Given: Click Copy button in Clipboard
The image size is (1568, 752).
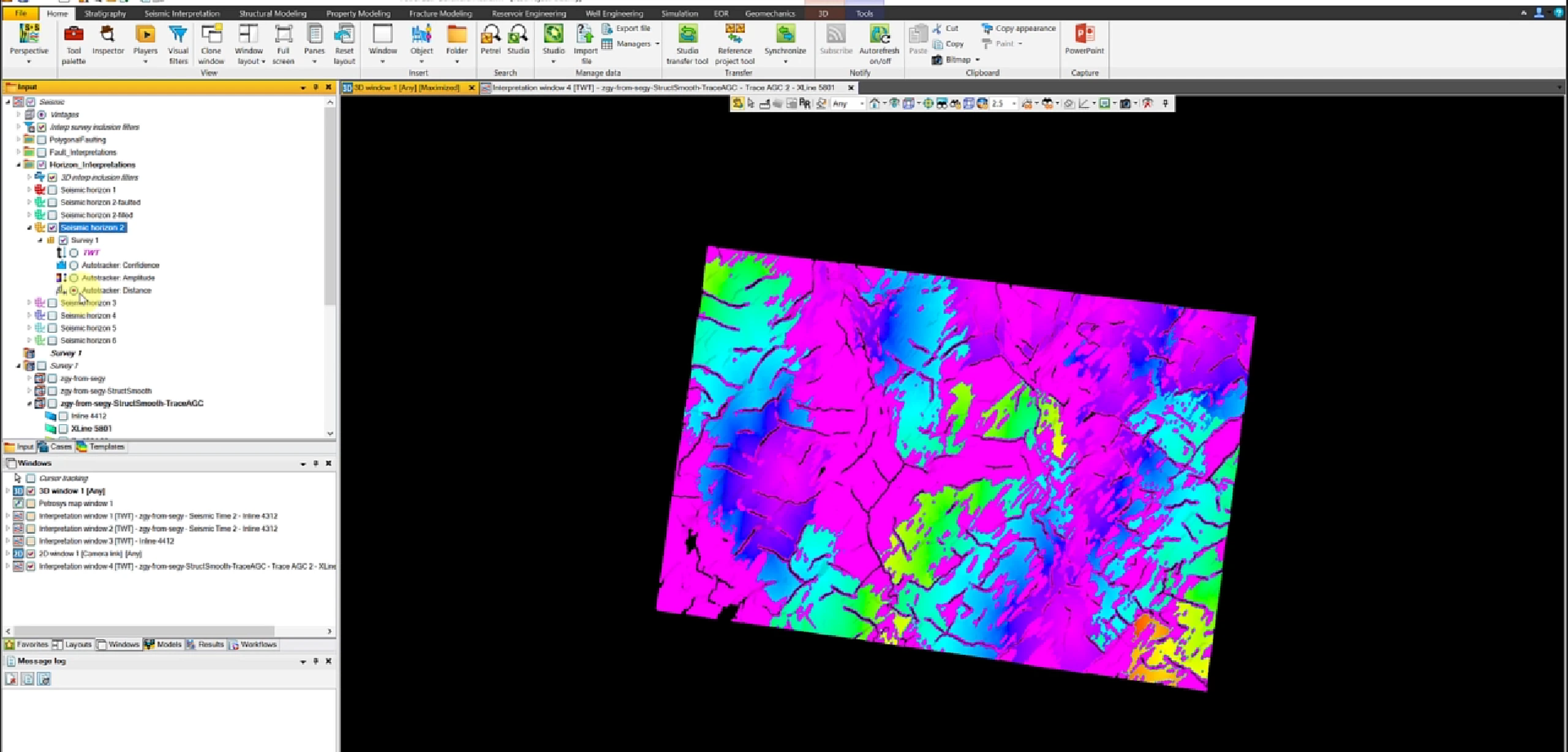Looking at the screenshot, I should point(948,44).
